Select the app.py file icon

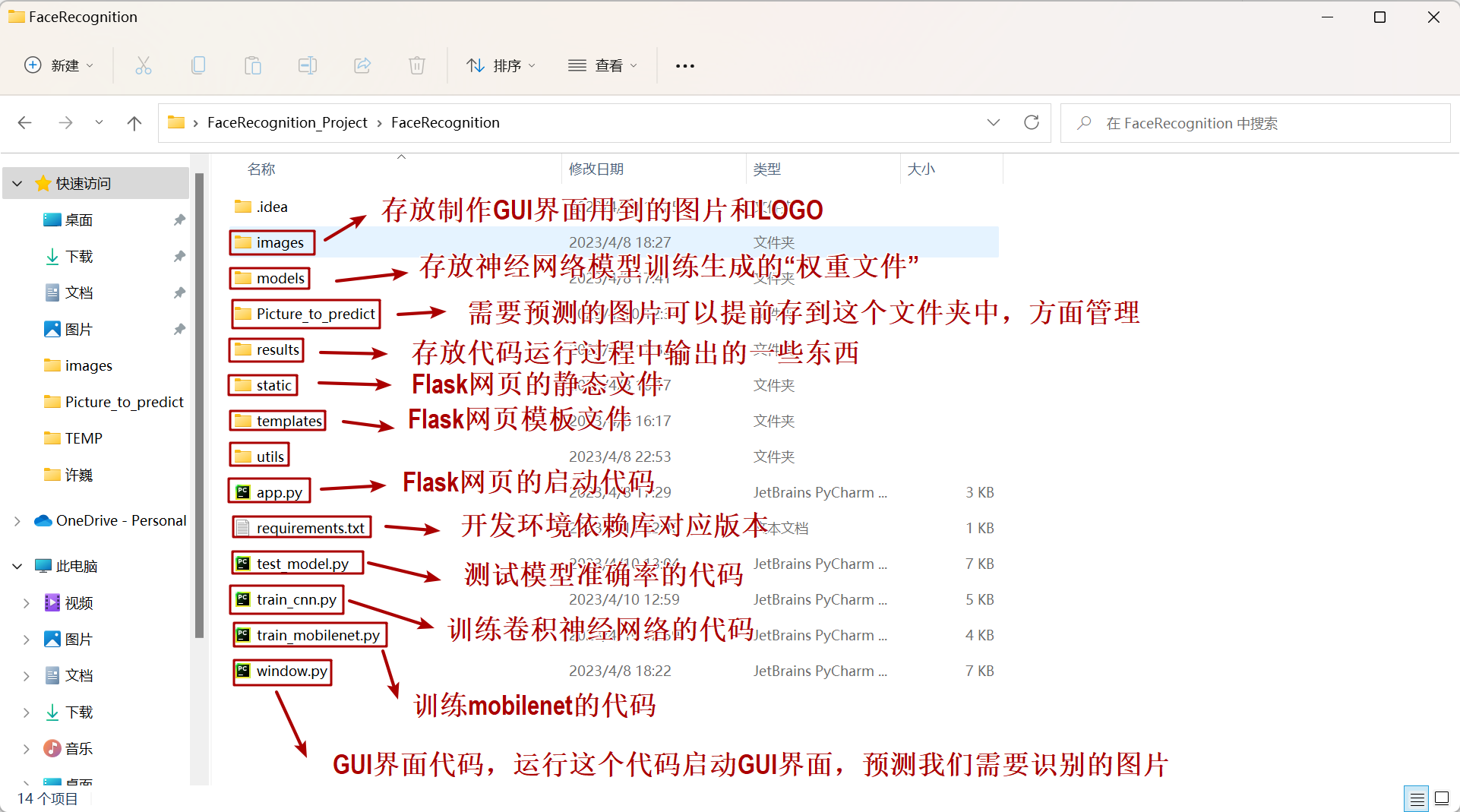[243, 491]
